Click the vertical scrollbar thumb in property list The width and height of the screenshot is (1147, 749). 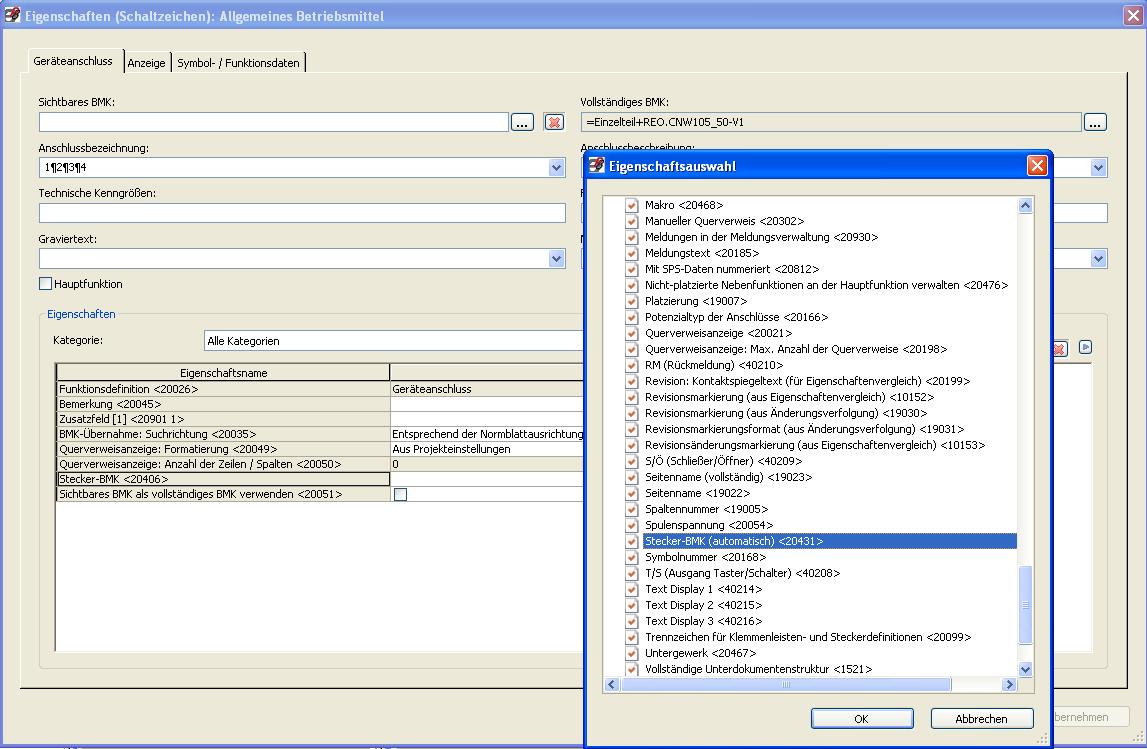[x=1026, y=605]
